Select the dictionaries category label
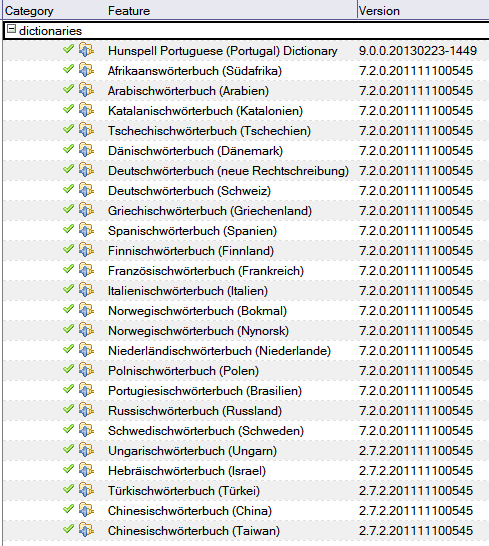The image size is (489, 546). (51, 31)
